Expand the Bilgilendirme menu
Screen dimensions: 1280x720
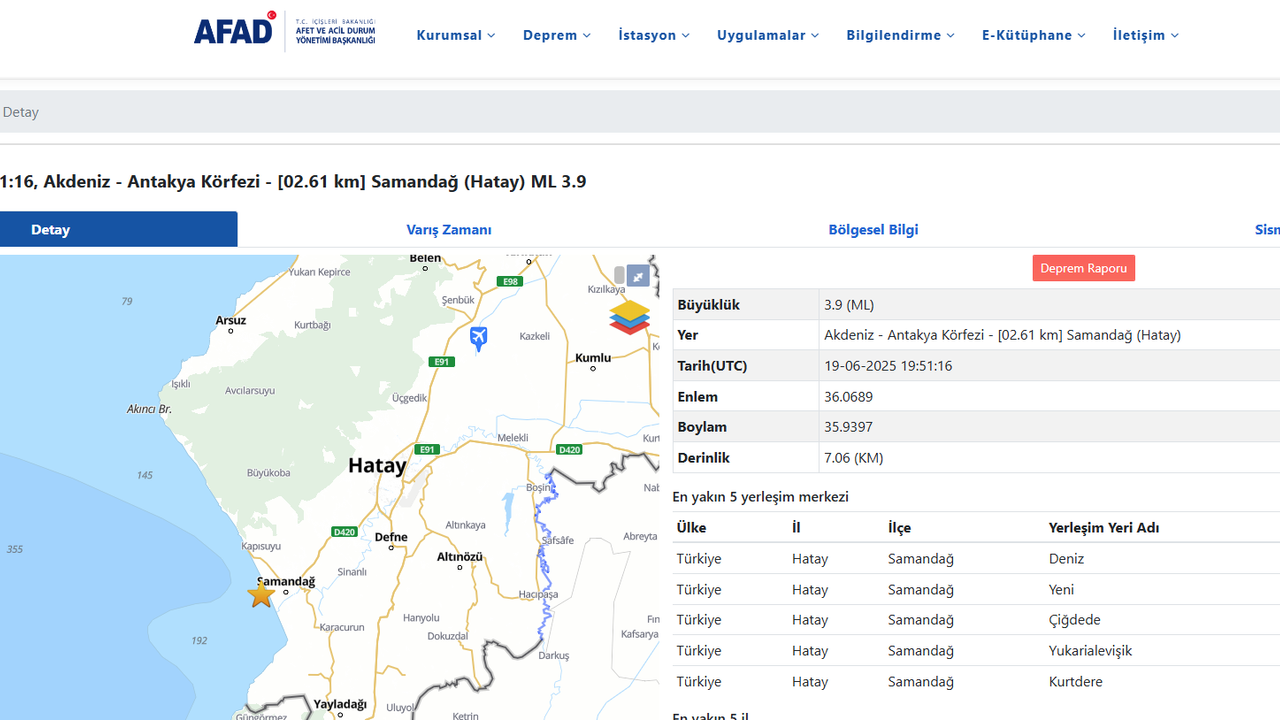(x=900, y=35)
